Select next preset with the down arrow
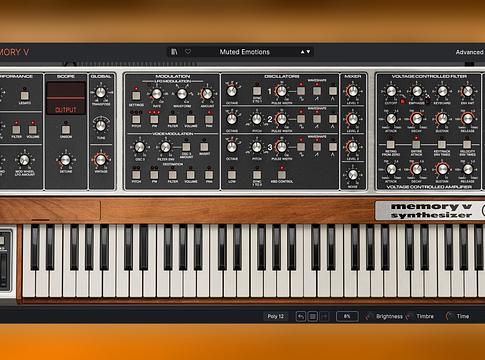The height and width of the screenshot is (360, 485). click(x=308, y=52)
